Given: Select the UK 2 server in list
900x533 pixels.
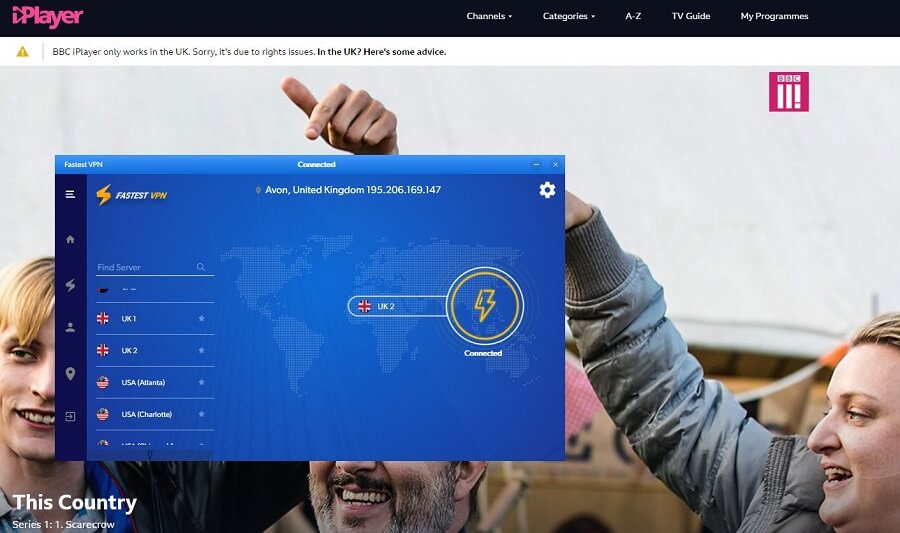Looking at the screenshot, I should [155, 350].
